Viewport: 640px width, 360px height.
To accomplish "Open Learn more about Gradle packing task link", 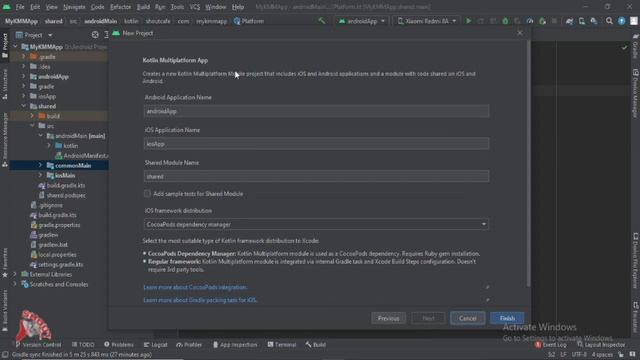I will pos(200,300).
